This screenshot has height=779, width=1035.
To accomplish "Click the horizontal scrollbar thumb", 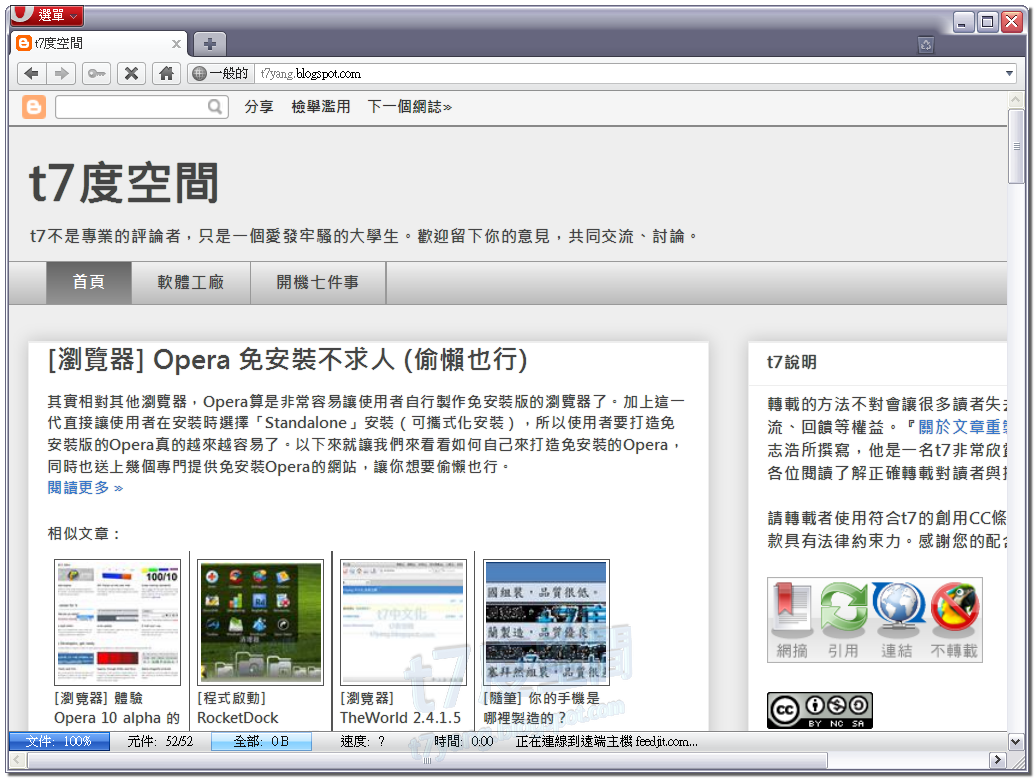I will 427,760.
